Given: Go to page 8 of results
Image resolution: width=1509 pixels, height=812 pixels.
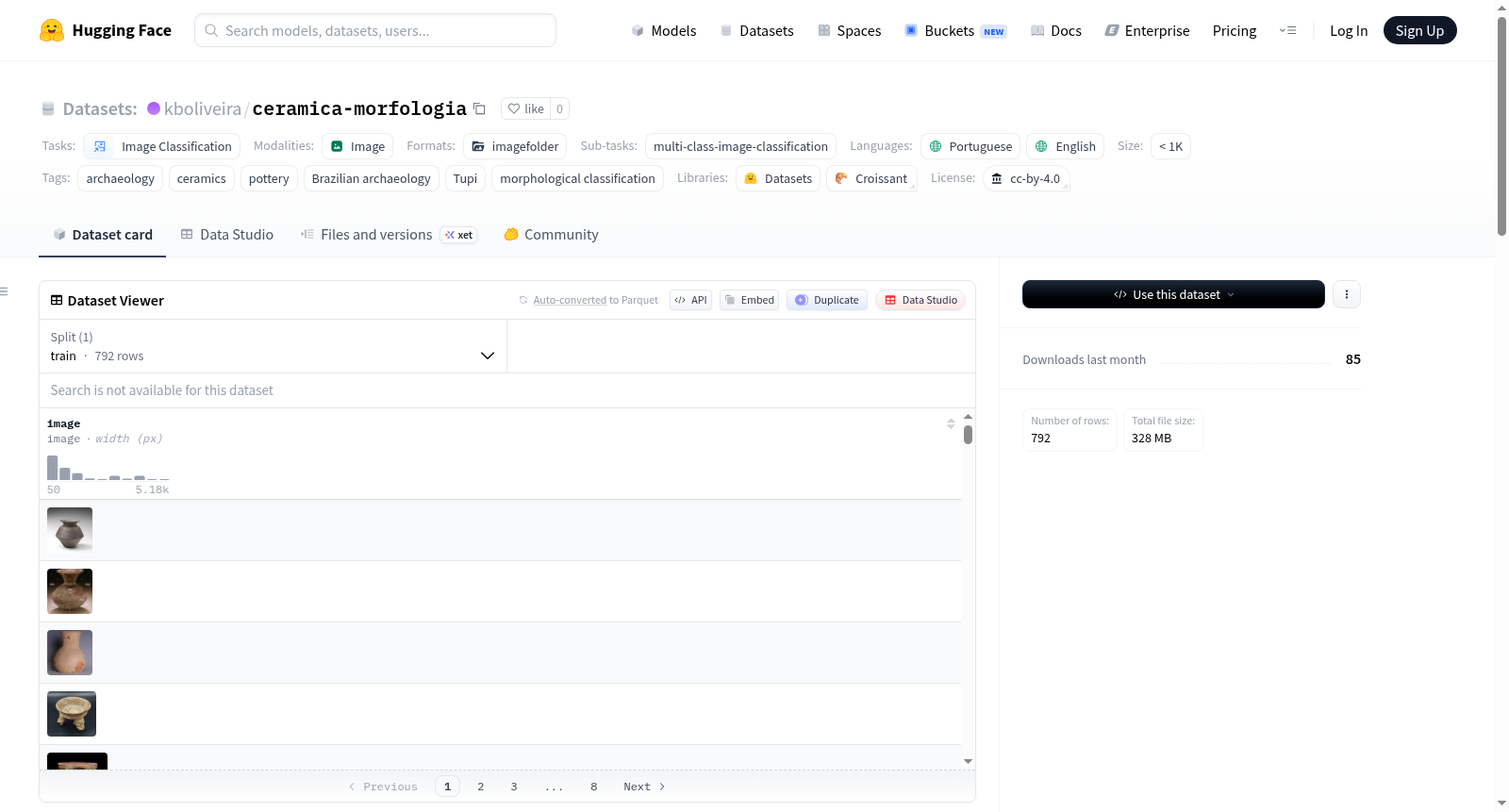Looking at the screenshot, I should point(593,787).
